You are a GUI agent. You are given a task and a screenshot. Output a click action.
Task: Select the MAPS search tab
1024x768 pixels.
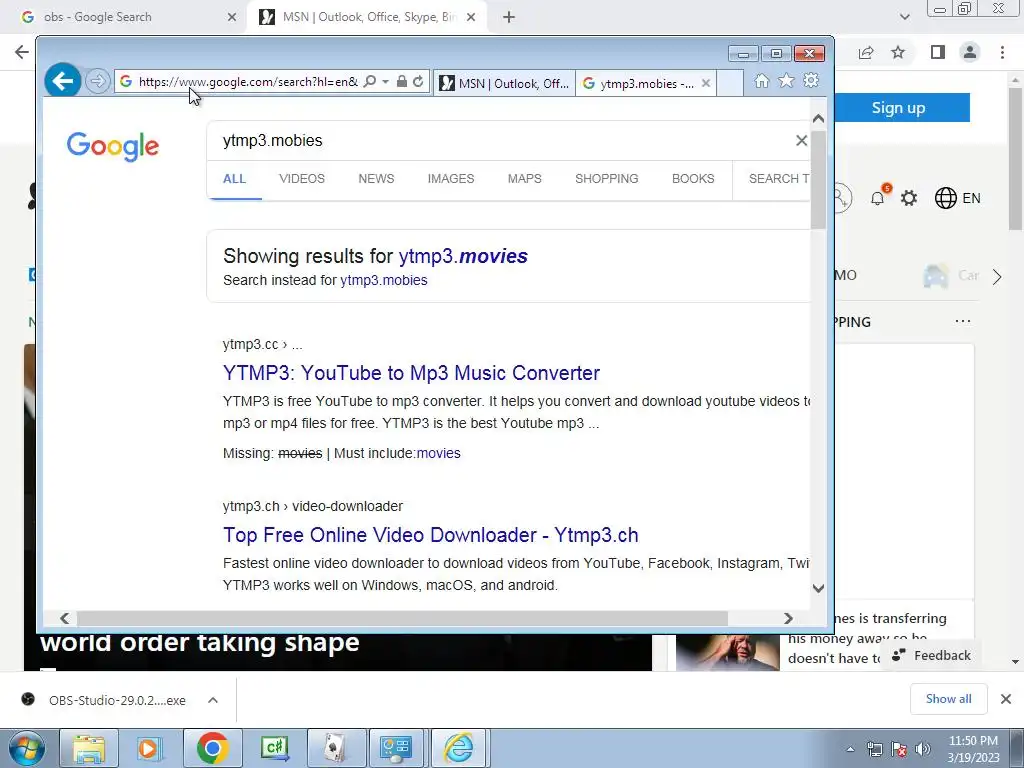[x=524, y=178]
